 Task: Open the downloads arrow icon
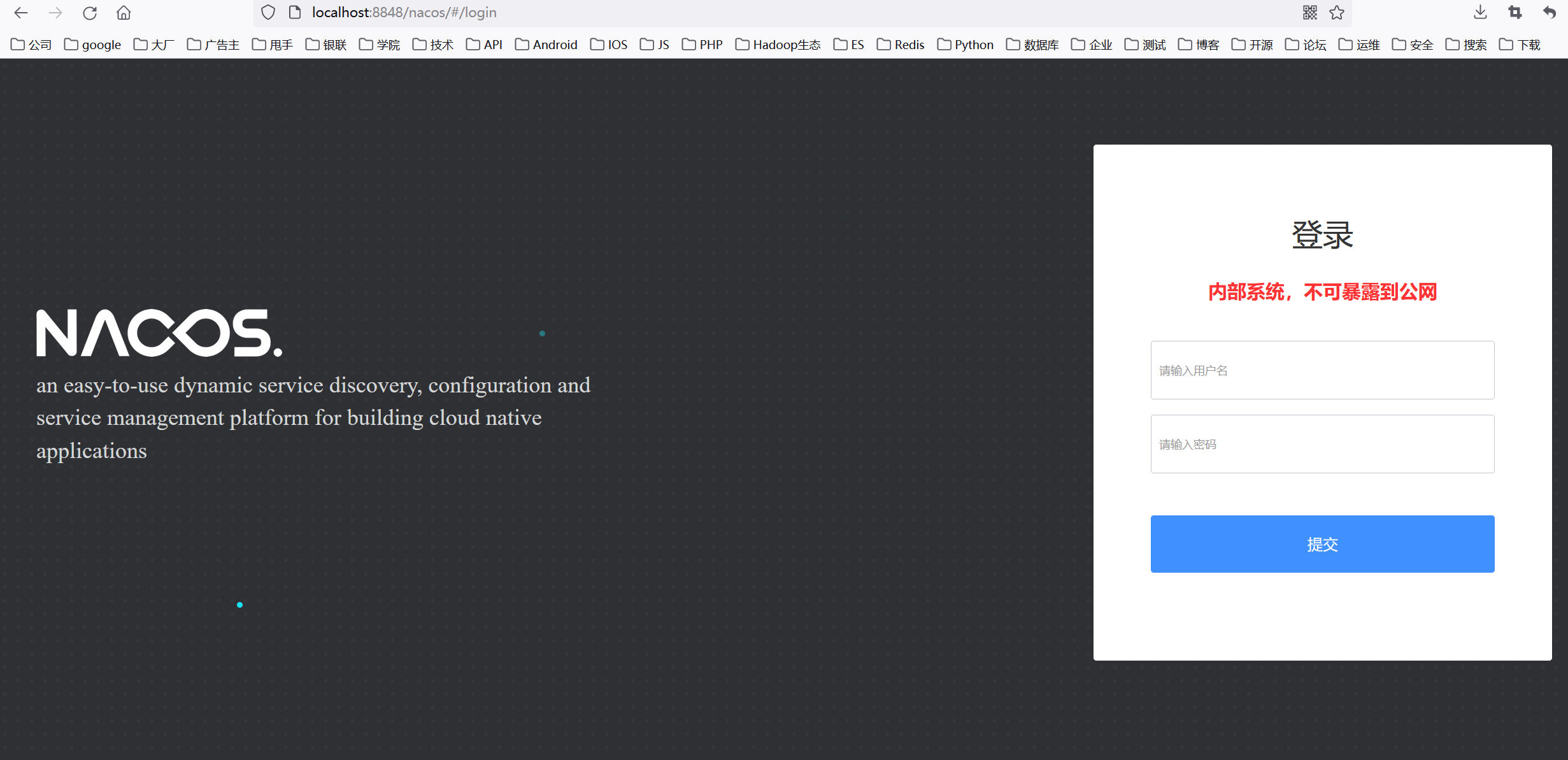click(x=1480, y=13)
